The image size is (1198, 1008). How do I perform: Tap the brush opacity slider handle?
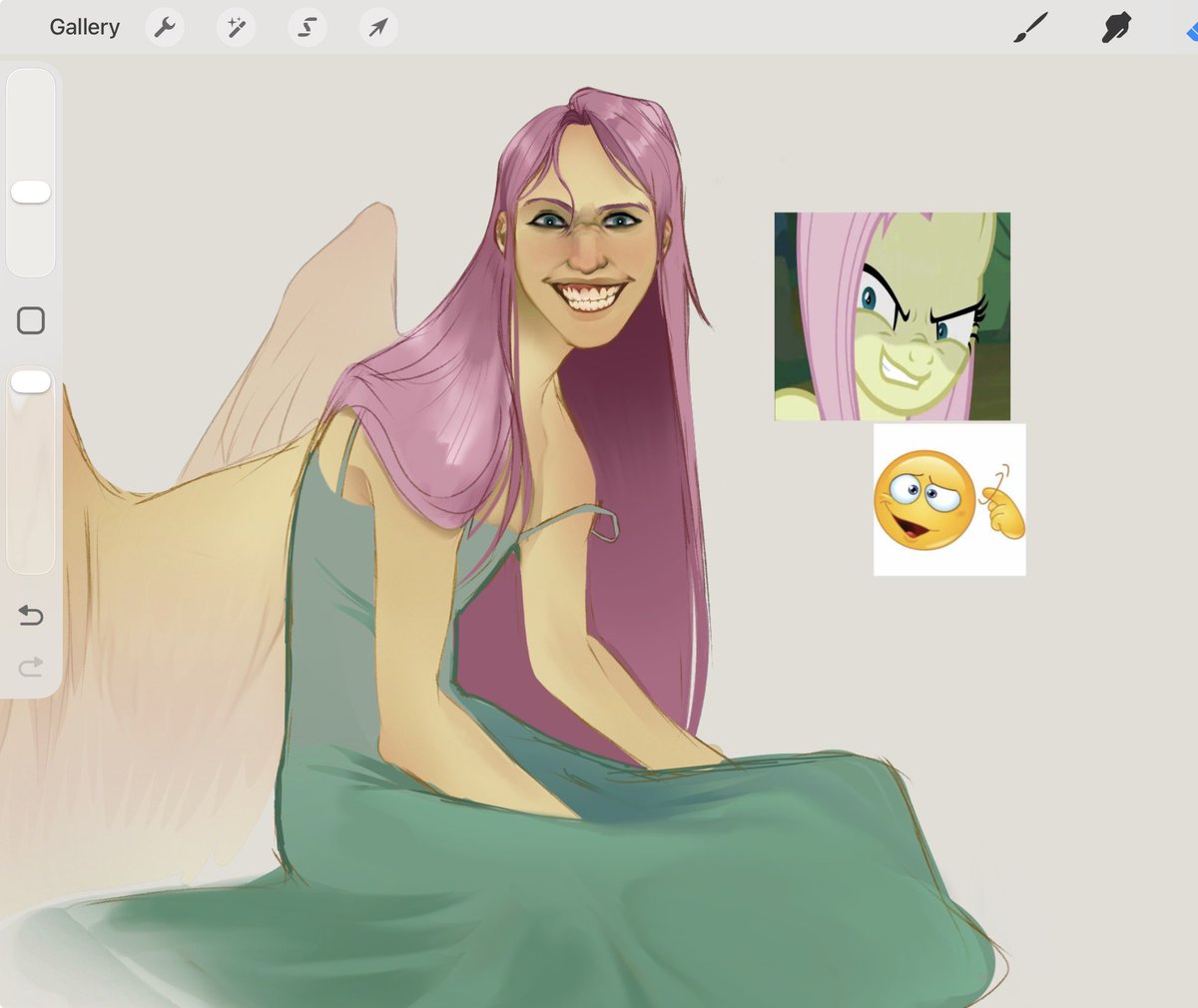[31, 381]
